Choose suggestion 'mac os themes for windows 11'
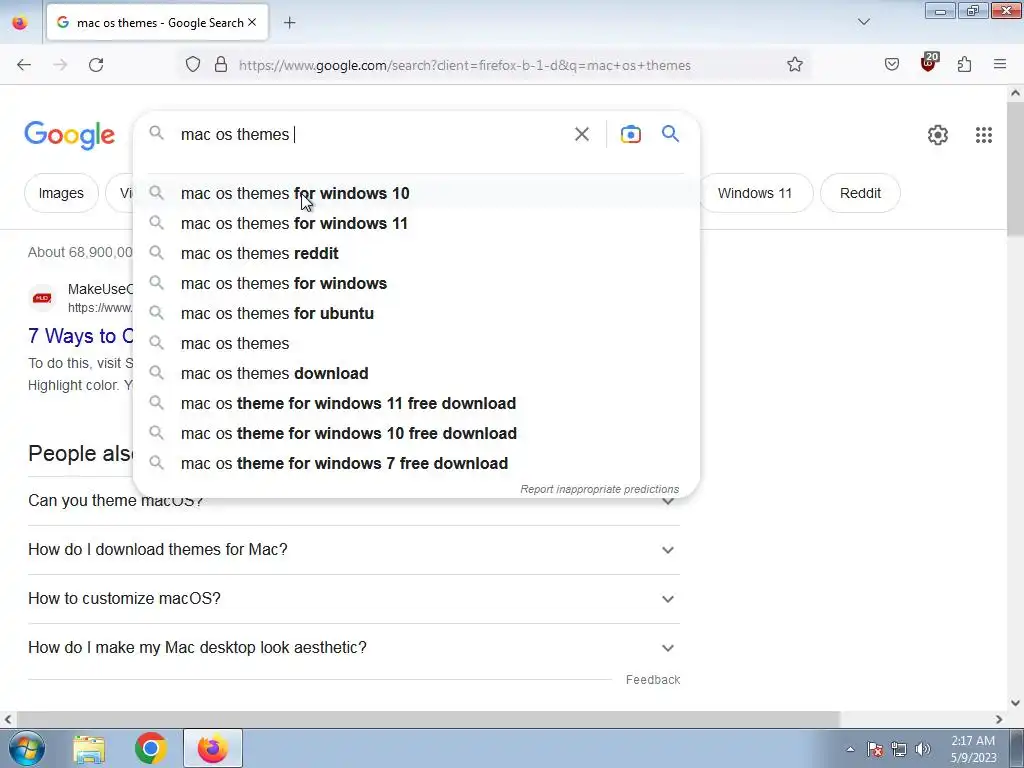1024x768 pixels. [x=416, y=223]
